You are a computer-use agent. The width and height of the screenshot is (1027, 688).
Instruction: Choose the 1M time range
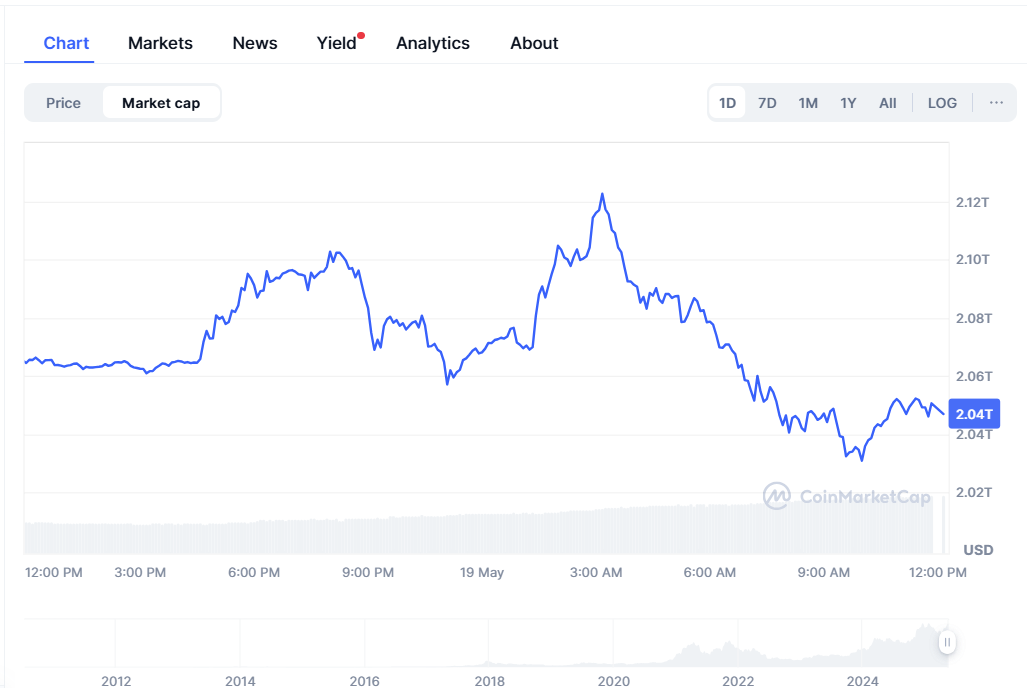click(808, 103)
